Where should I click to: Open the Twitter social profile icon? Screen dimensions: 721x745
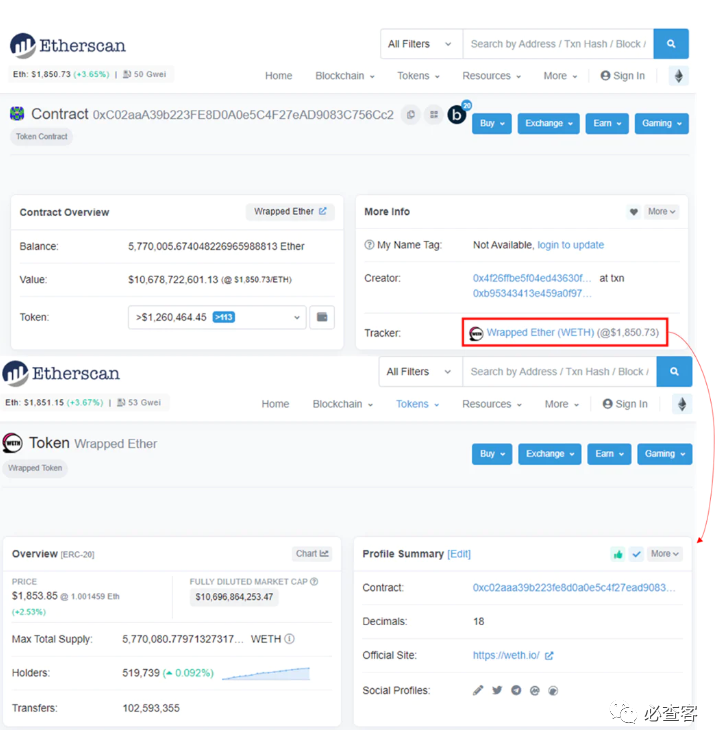[497, 690]
